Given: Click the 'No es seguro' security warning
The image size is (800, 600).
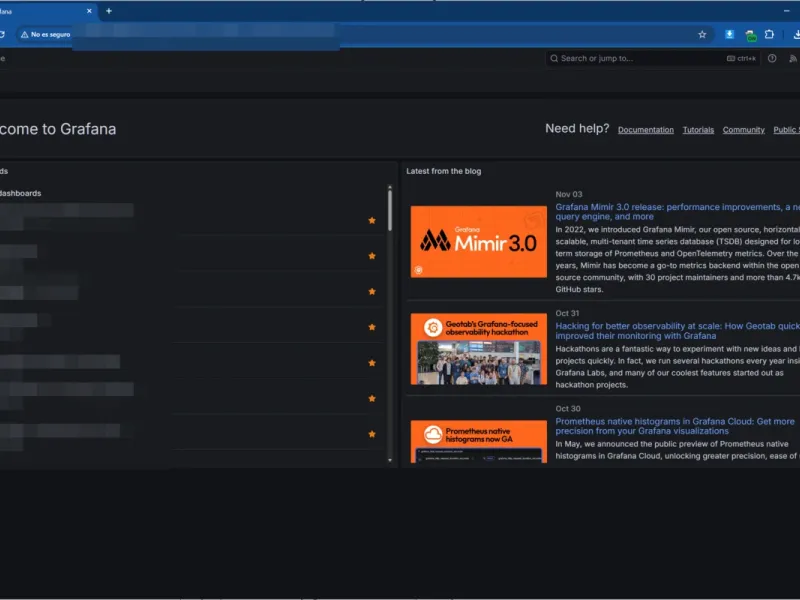Looking at the screenshot, I should (x=45, y=35).
